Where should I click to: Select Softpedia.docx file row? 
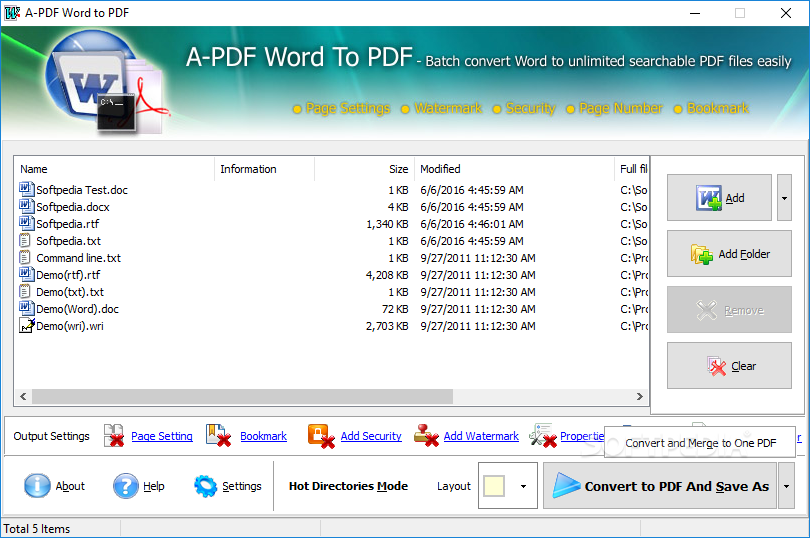coord(331,207)
